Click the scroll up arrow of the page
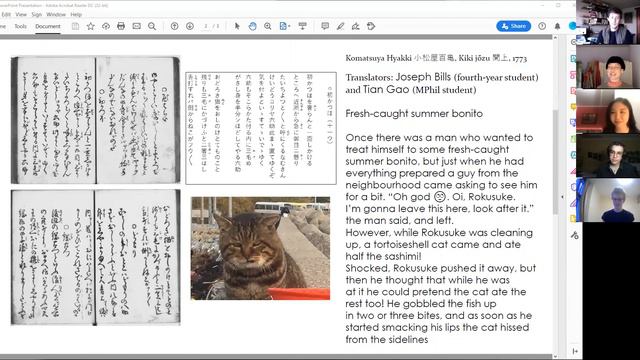Screen dimensions: 640x360 (x=555, y=38)
